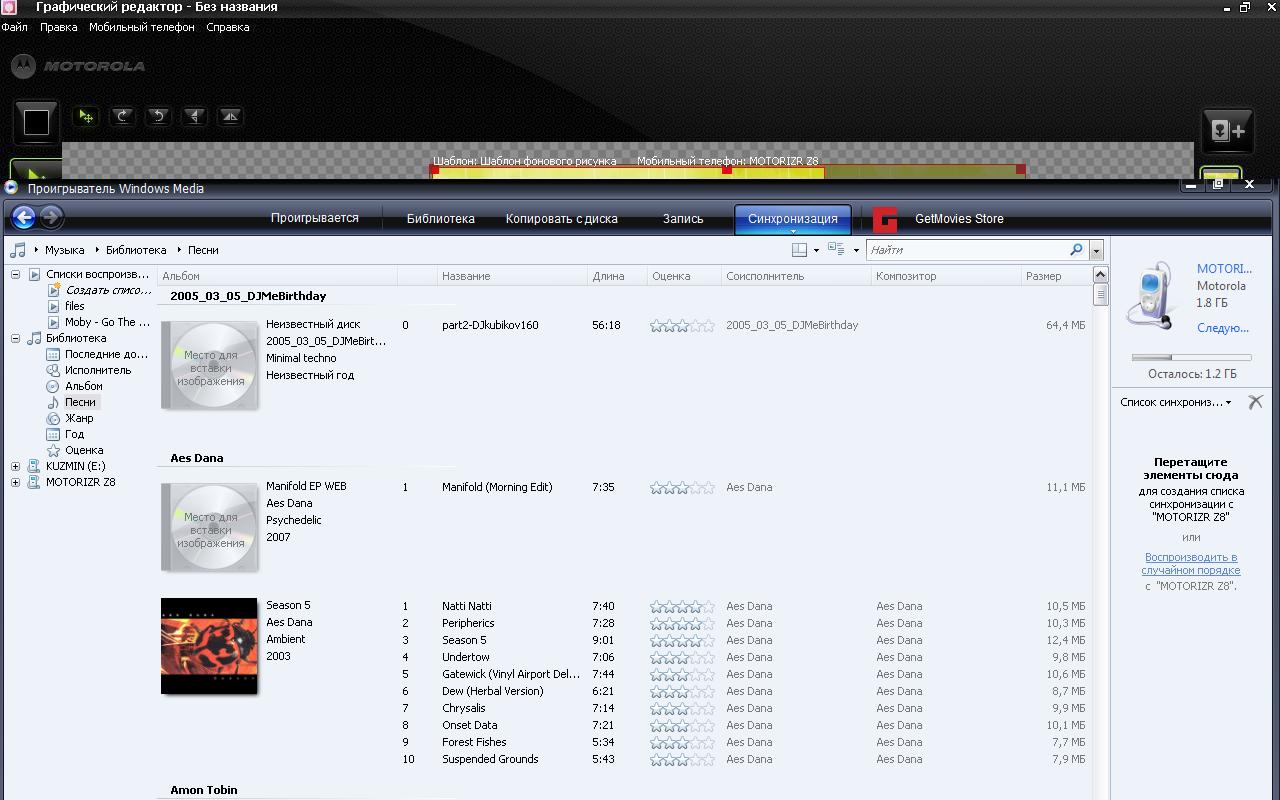Click the device storage capacity bar
Screen dimensions: 1280x800
pyautogui.click(x=1191, y=357)
